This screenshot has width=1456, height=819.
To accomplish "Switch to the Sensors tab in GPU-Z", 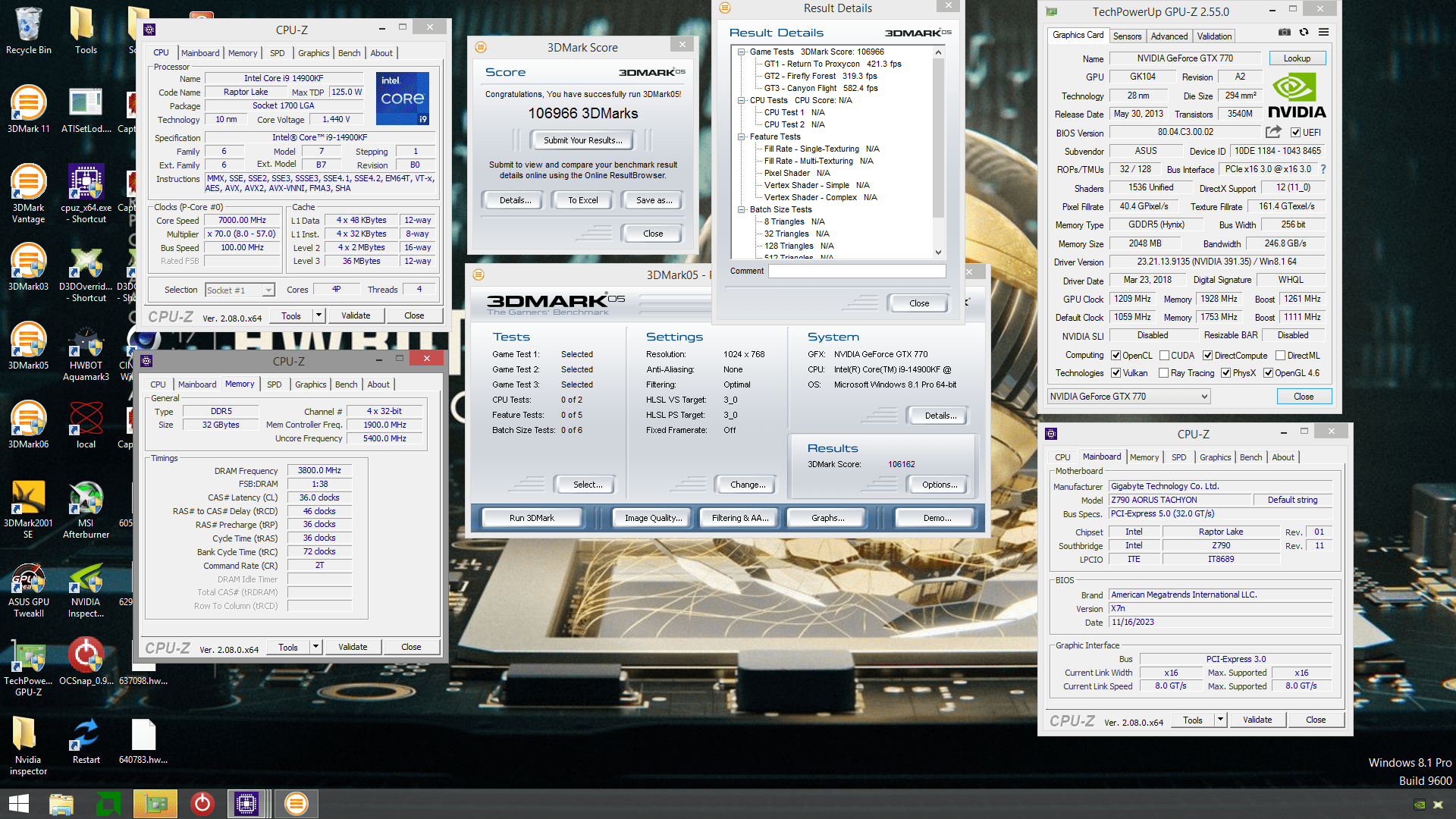I will point(1127,36).
